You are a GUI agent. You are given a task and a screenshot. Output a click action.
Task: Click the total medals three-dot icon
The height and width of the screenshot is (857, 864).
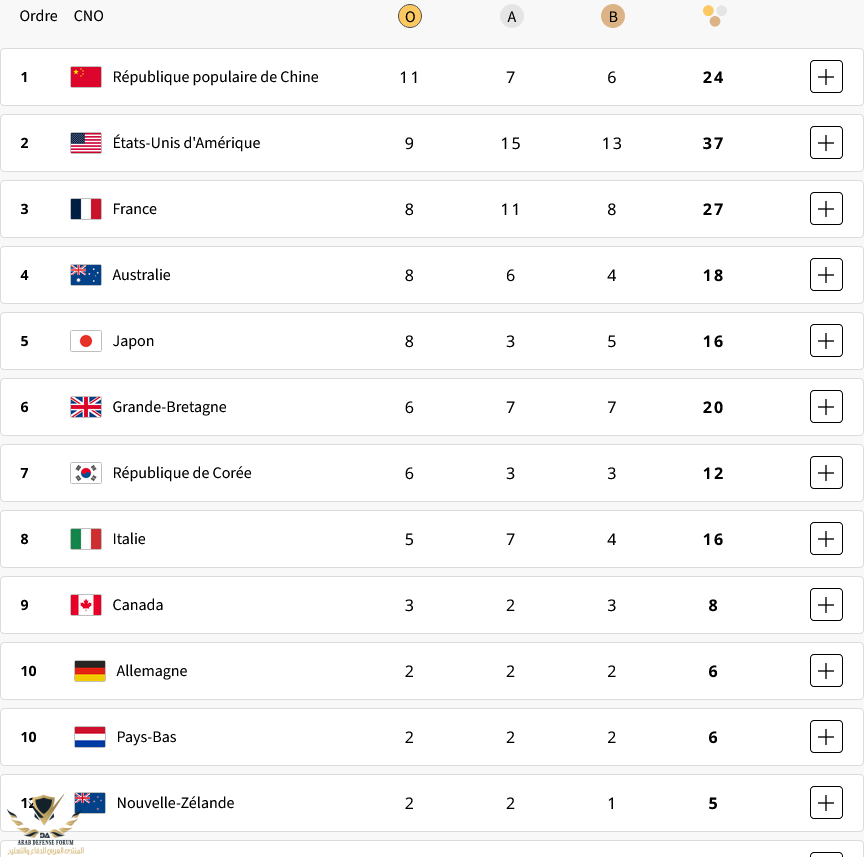(x=714, y=16)
